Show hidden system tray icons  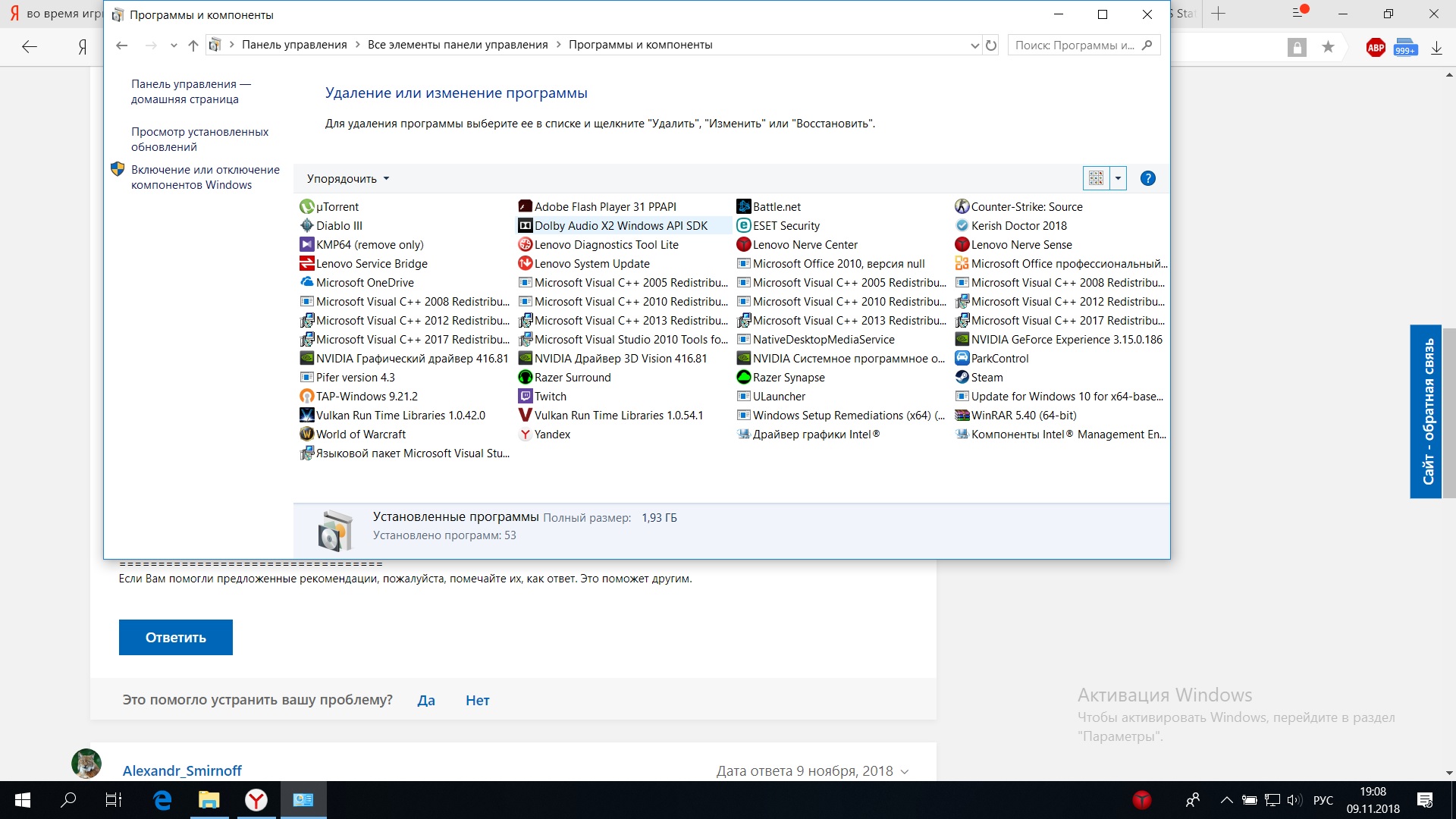click(1226, 800)
